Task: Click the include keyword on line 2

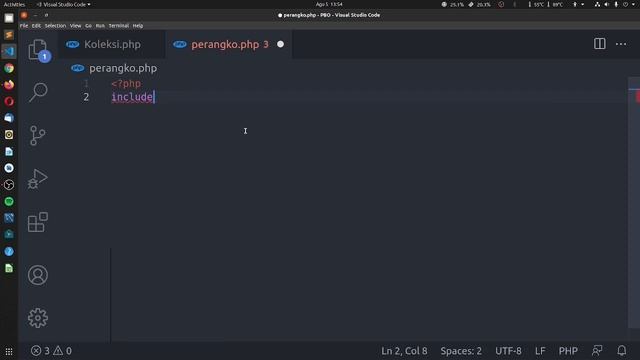Action: [132, 97]
